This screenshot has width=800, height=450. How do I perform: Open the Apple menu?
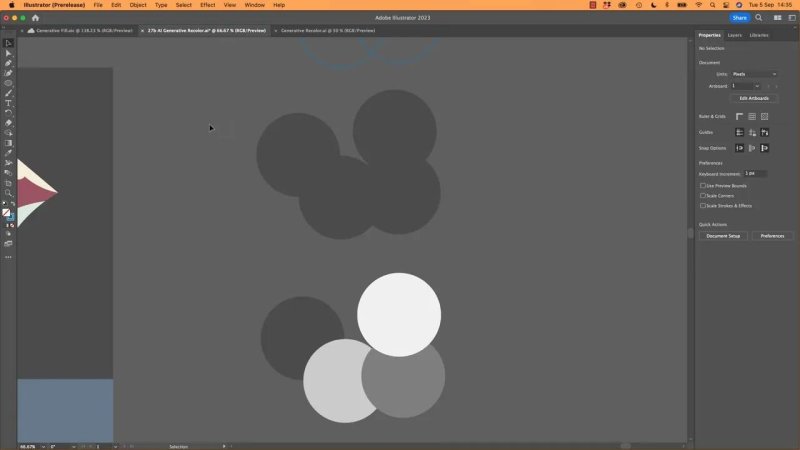point(11,5)
